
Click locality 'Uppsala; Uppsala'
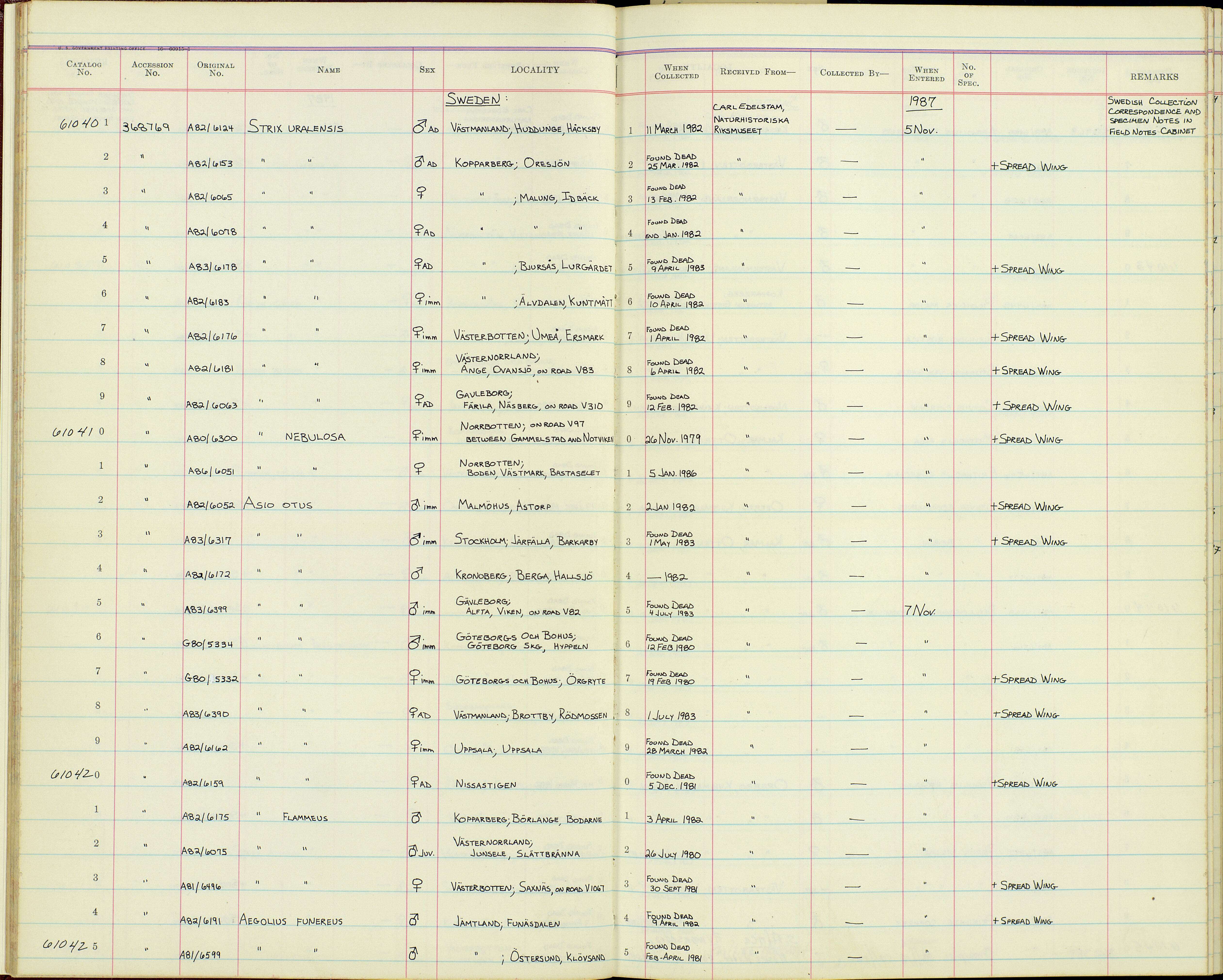(x=498, y=749)
